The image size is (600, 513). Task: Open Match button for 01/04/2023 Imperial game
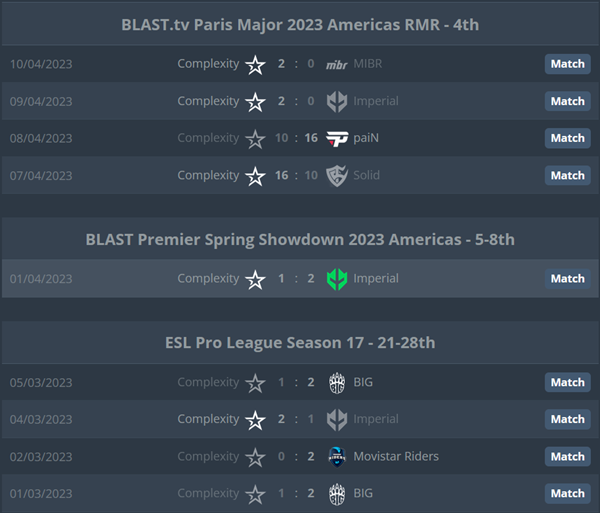pyautogui.click(x=567, y=278)
